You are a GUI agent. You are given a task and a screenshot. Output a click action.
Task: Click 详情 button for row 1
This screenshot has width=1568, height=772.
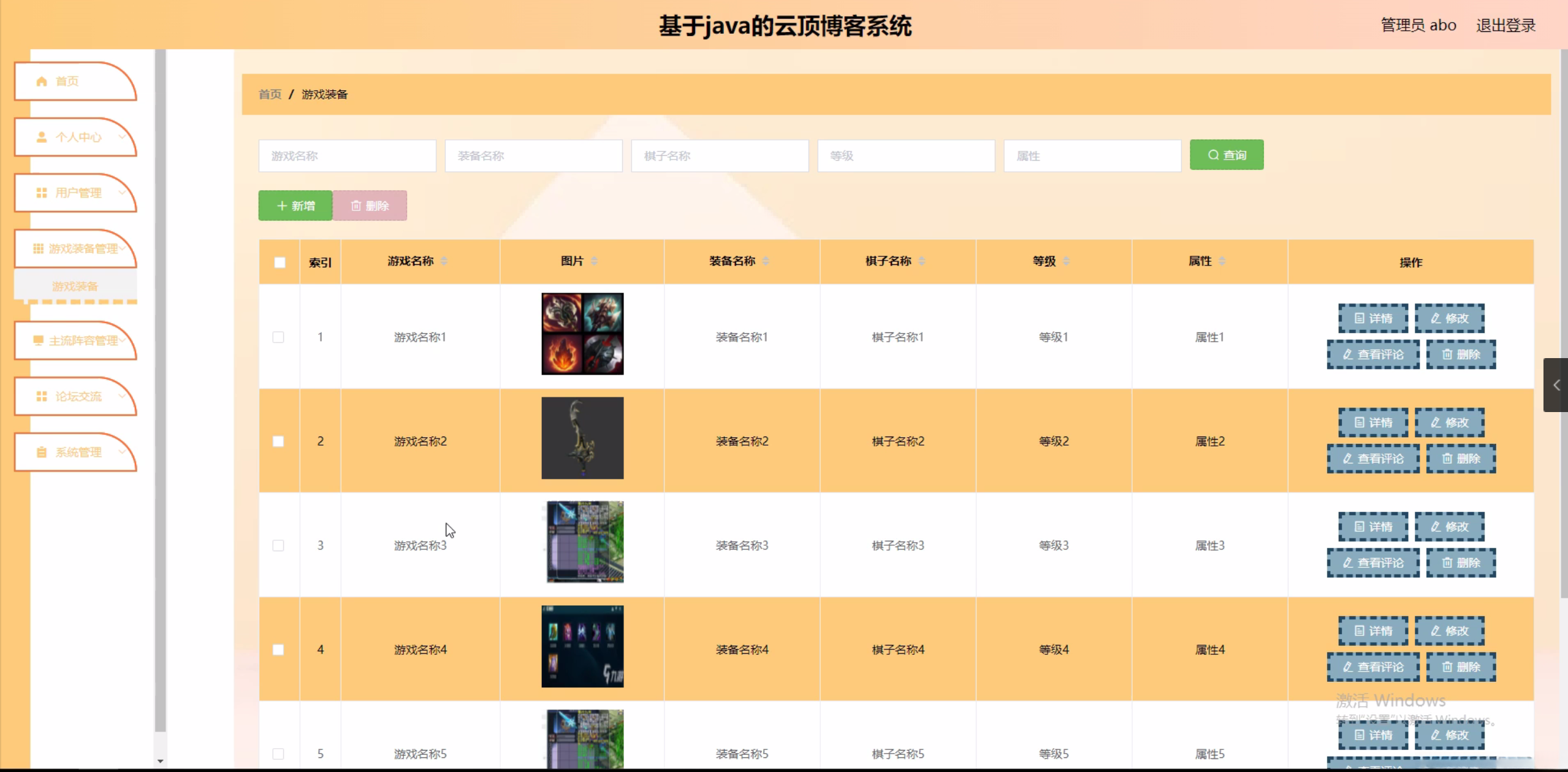1372,318
